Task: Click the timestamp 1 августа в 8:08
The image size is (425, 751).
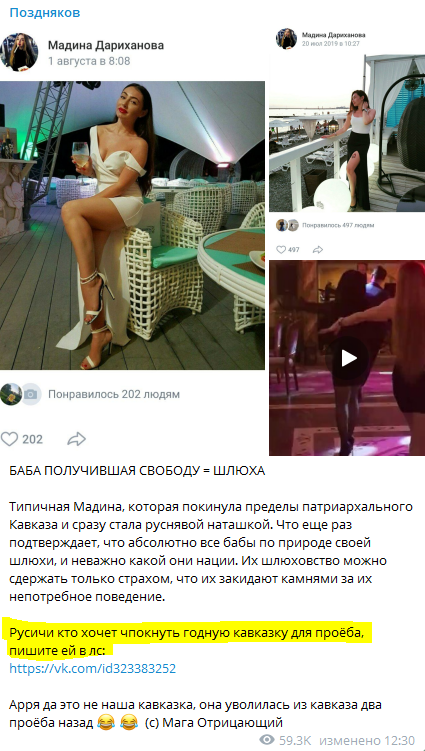Action: [x=89, y=61]
